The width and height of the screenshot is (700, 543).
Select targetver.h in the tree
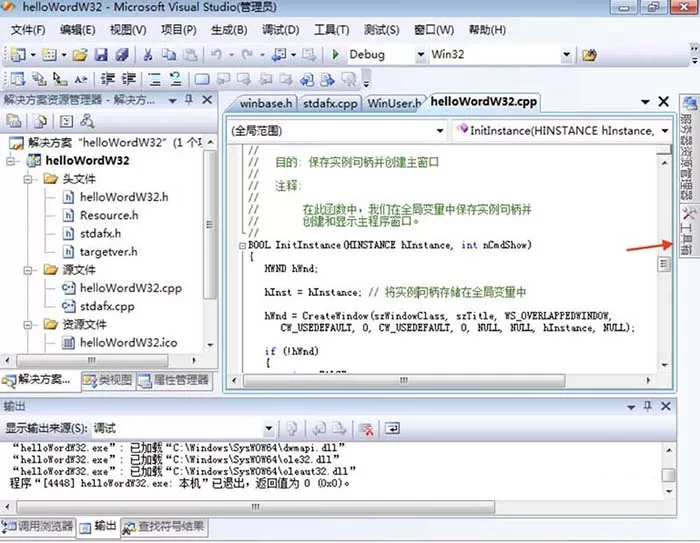108,252
